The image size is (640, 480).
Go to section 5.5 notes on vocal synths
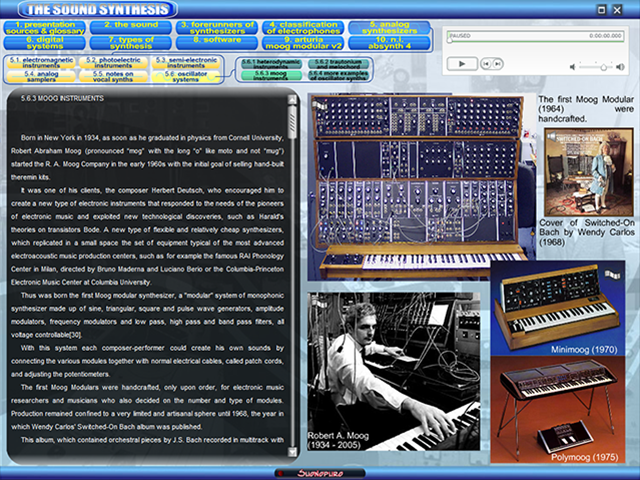point(113,76)
